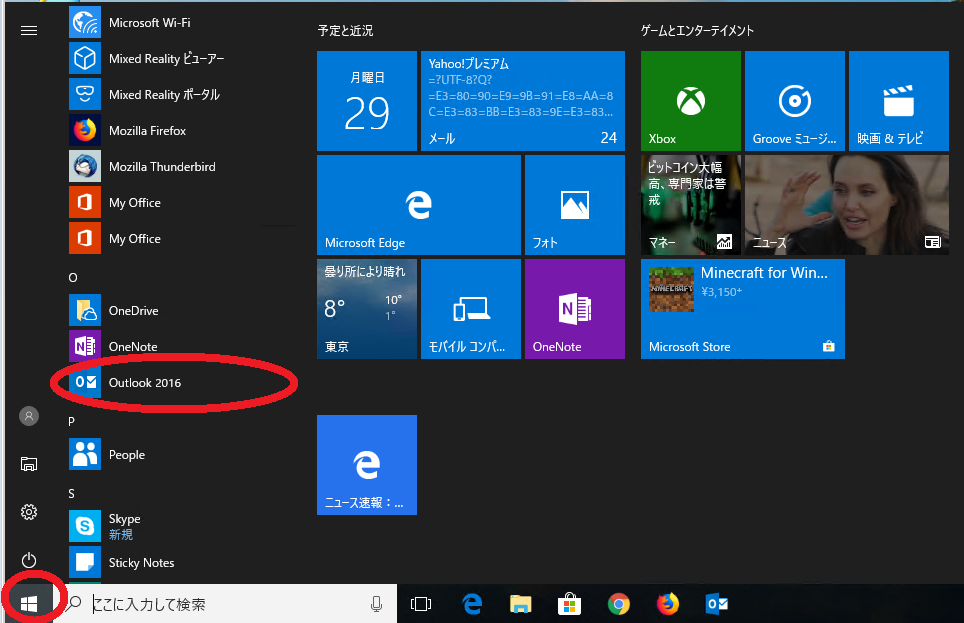Viewport: 964px width, 623px height.
Task: Open Mozilla Thunderbird mail client
Action: 183,167
